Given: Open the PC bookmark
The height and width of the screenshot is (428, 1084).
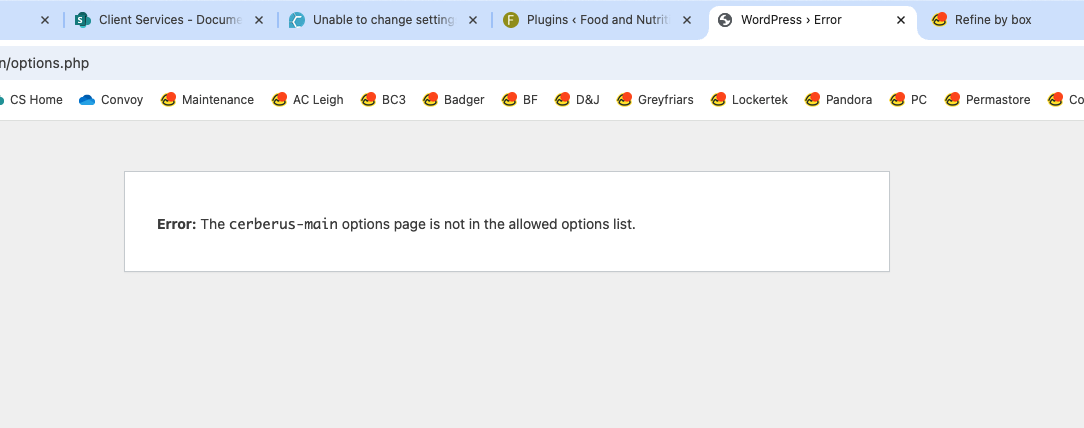Looking at the screenshot, I should [x=908, y=100].
